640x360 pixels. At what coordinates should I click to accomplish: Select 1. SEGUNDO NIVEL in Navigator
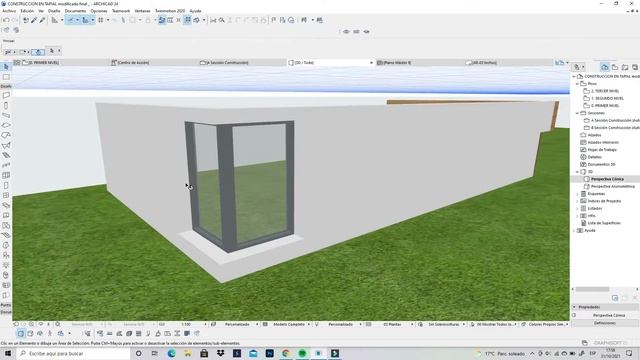point(607,98)
